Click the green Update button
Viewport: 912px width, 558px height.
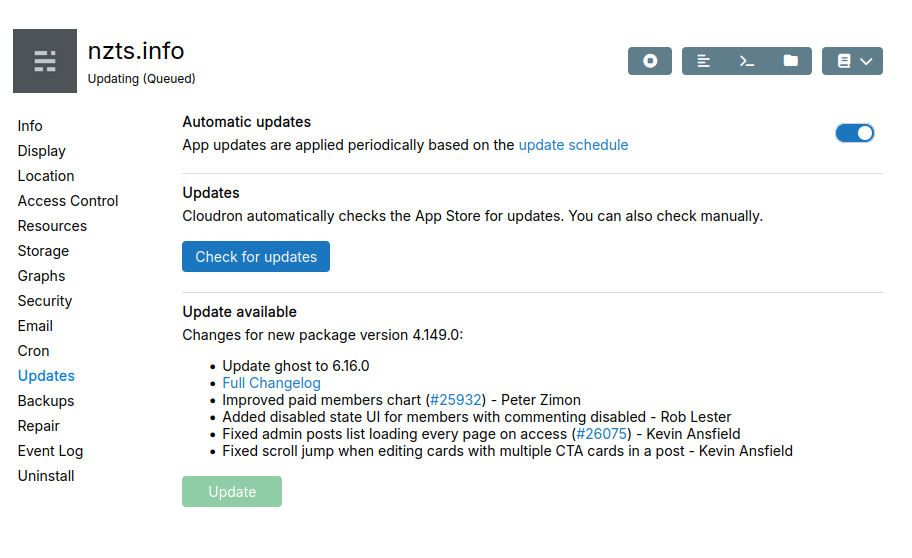[x=232, y=492]
